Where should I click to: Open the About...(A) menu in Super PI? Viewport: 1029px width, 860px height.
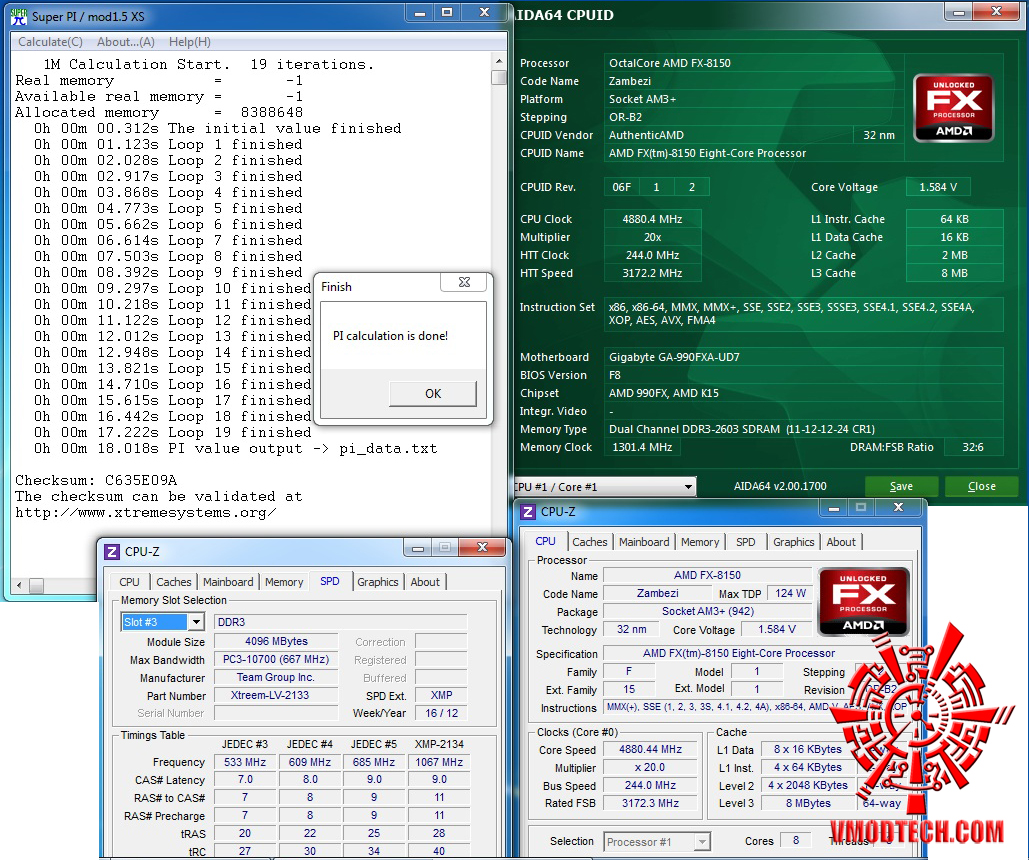(x=126, y=42)
